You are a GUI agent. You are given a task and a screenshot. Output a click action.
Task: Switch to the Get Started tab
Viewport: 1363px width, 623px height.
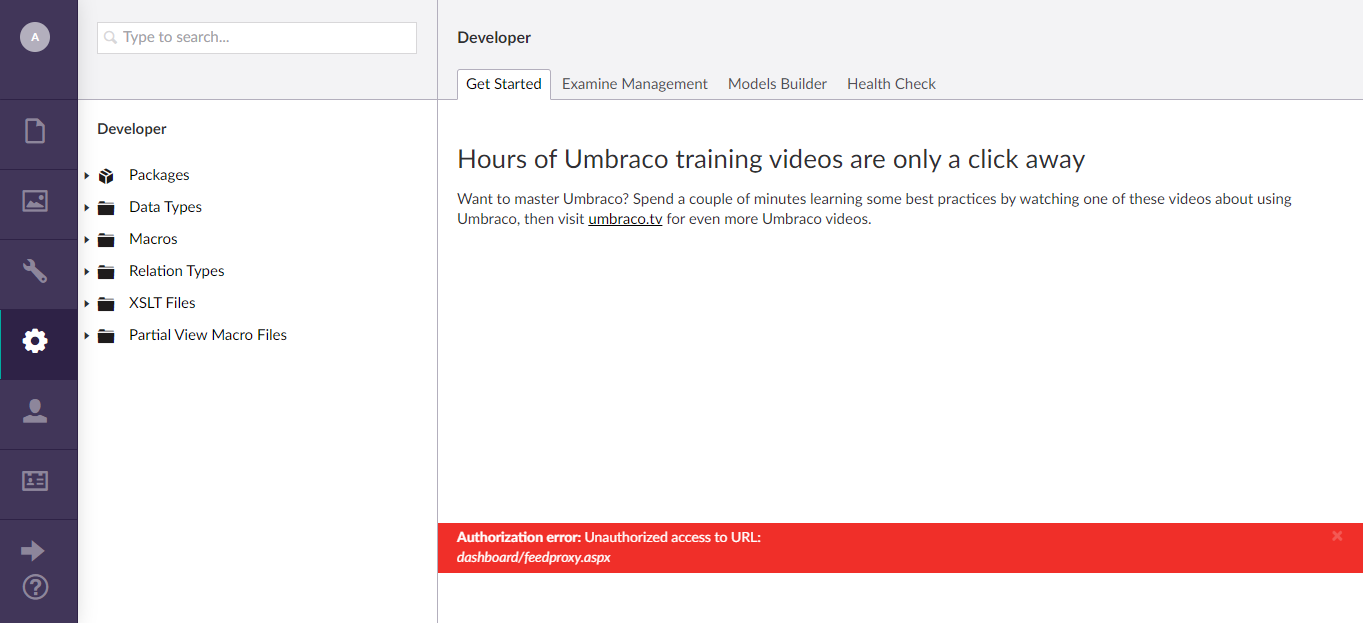[504, 84]
